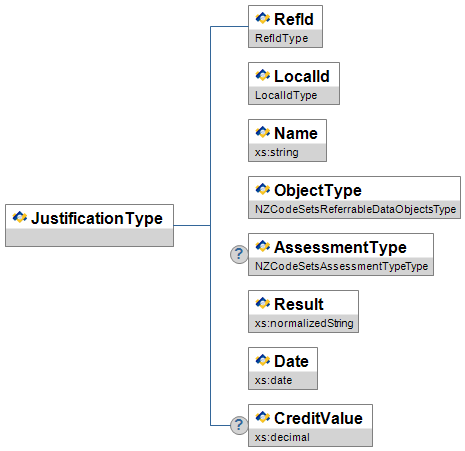The width and height of the screenshot is (465, 451).
Task: Click the AssessmentType element icon
Action: point(263,246)
